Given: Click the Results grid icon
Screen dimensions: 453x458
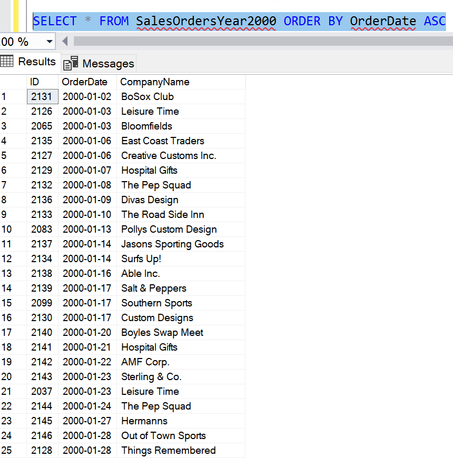Looking at the screenshot, I should [x=7, y=61].
